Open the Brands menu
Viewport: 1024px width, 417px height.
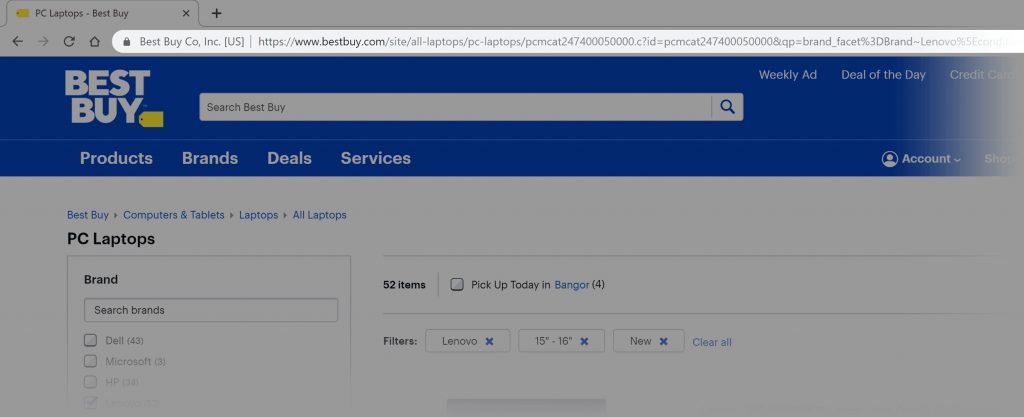coord(210,159)
